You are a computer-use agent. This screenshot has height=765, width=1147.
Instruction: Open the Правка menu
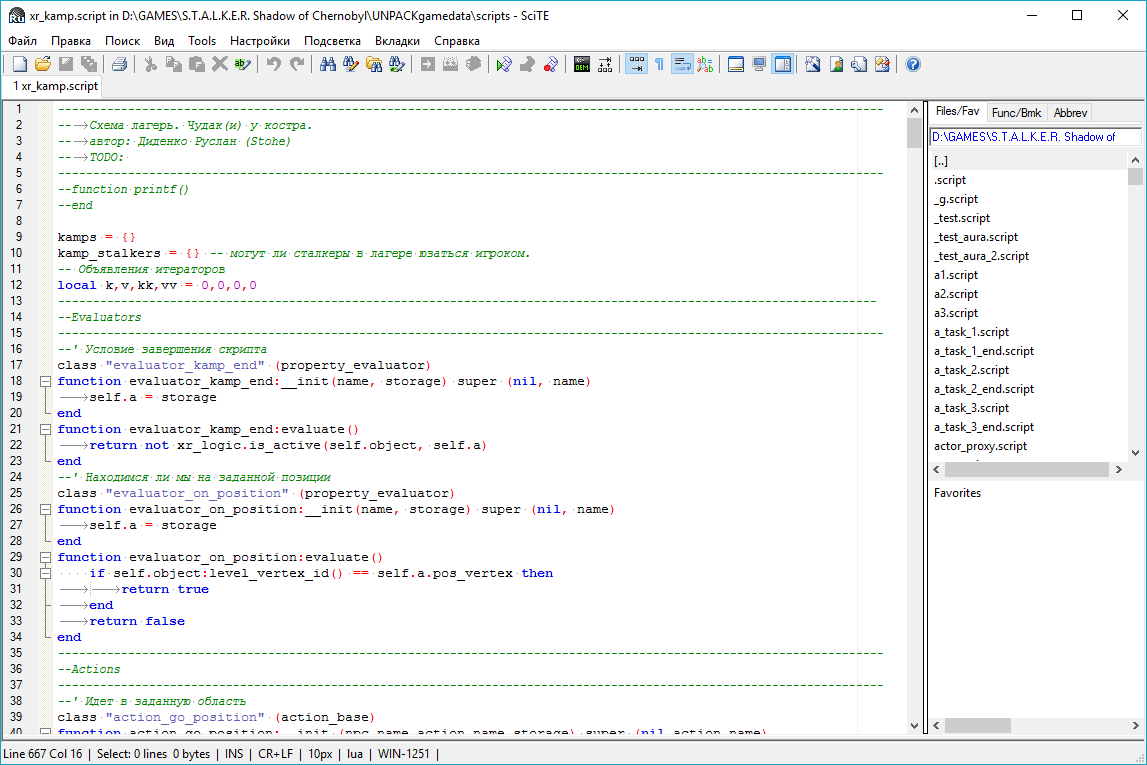(71, 41)
